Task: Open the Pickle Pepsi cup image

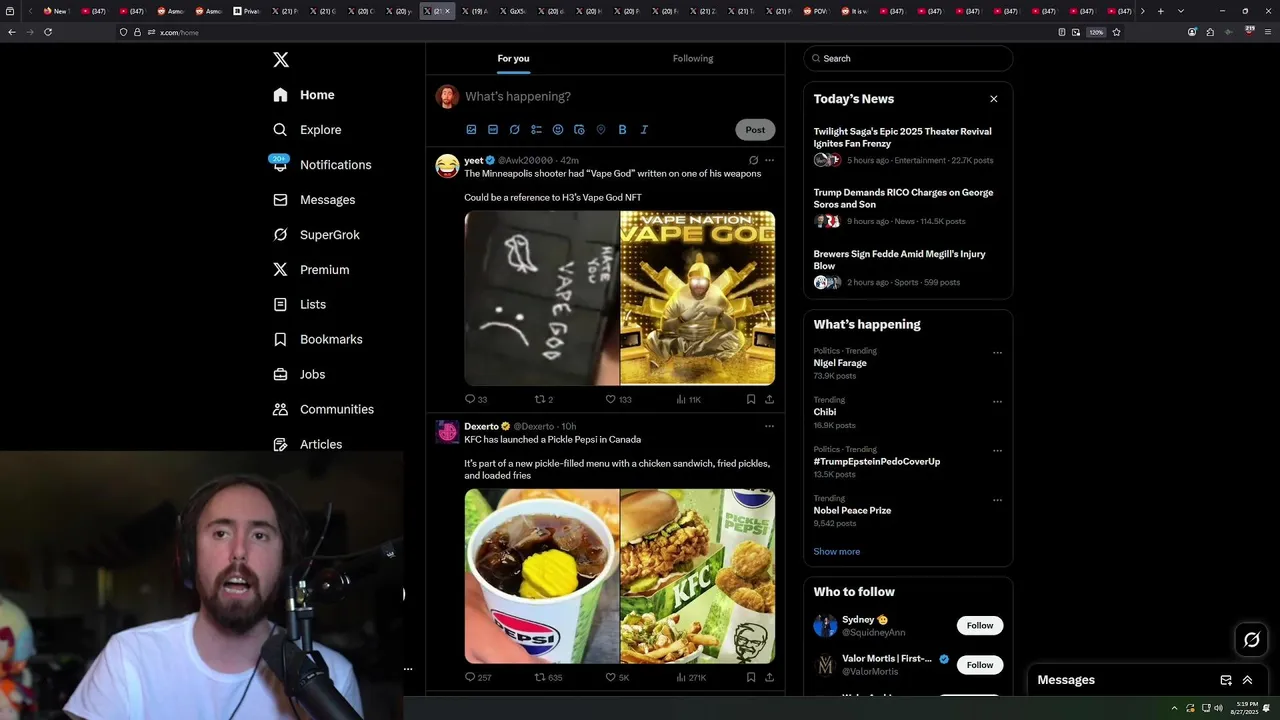Action: click(541, 576)
